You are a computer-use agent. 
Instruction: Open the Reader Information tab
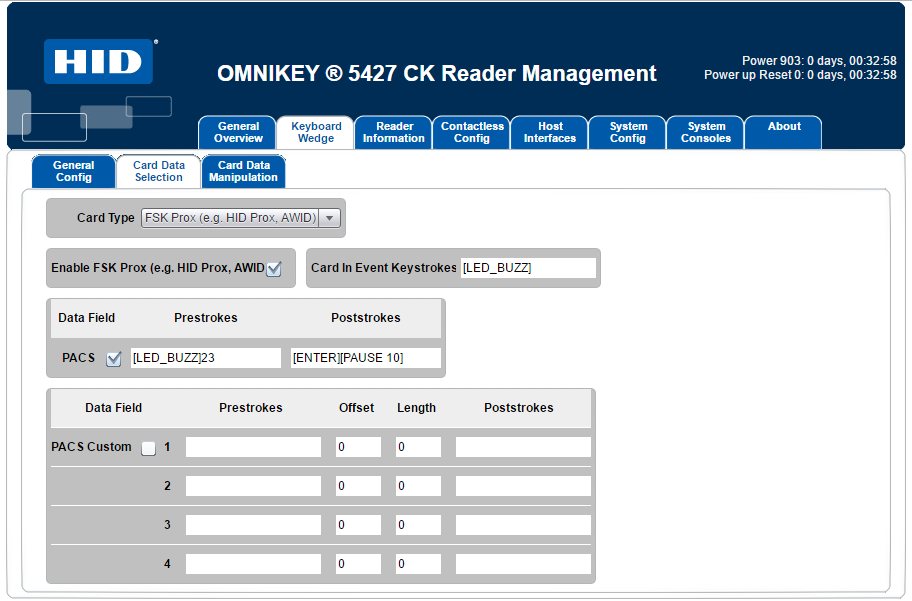[394, 133]
